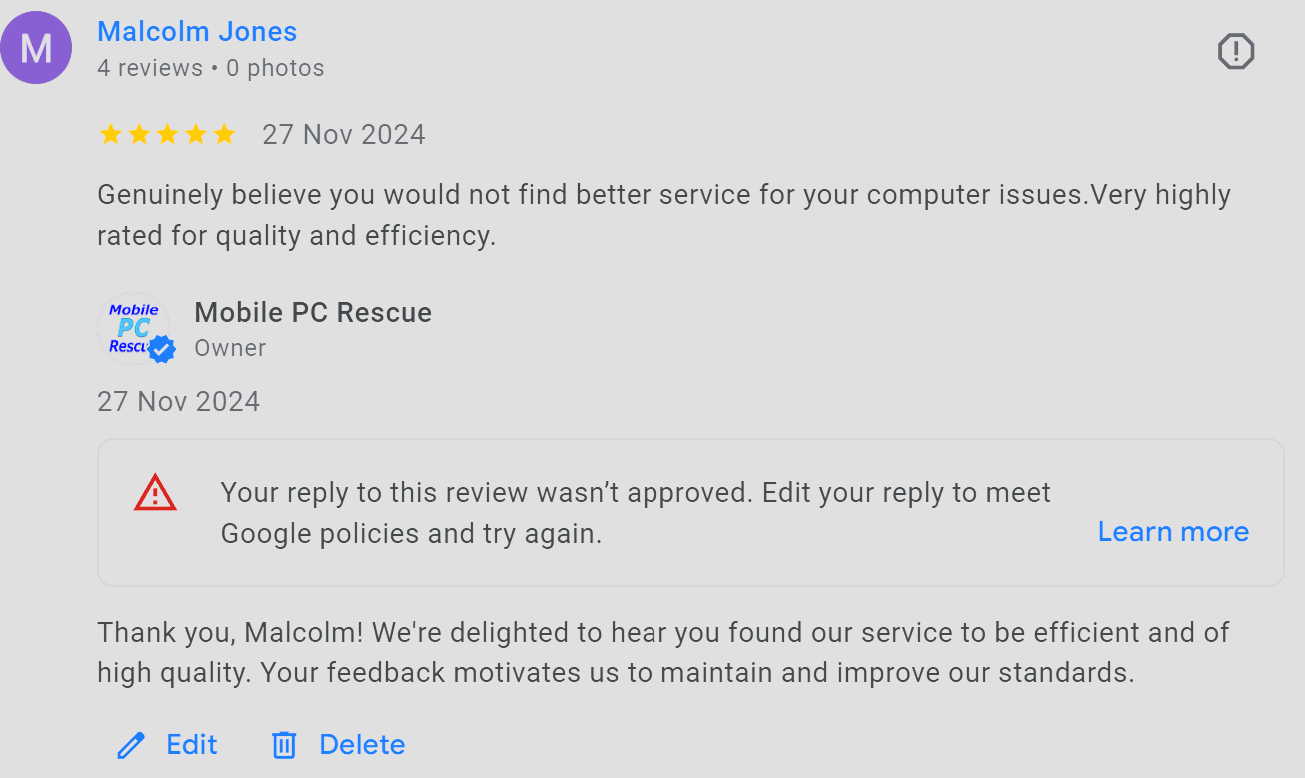Click the review date 27 Nov 2024 beside stars

344,135
